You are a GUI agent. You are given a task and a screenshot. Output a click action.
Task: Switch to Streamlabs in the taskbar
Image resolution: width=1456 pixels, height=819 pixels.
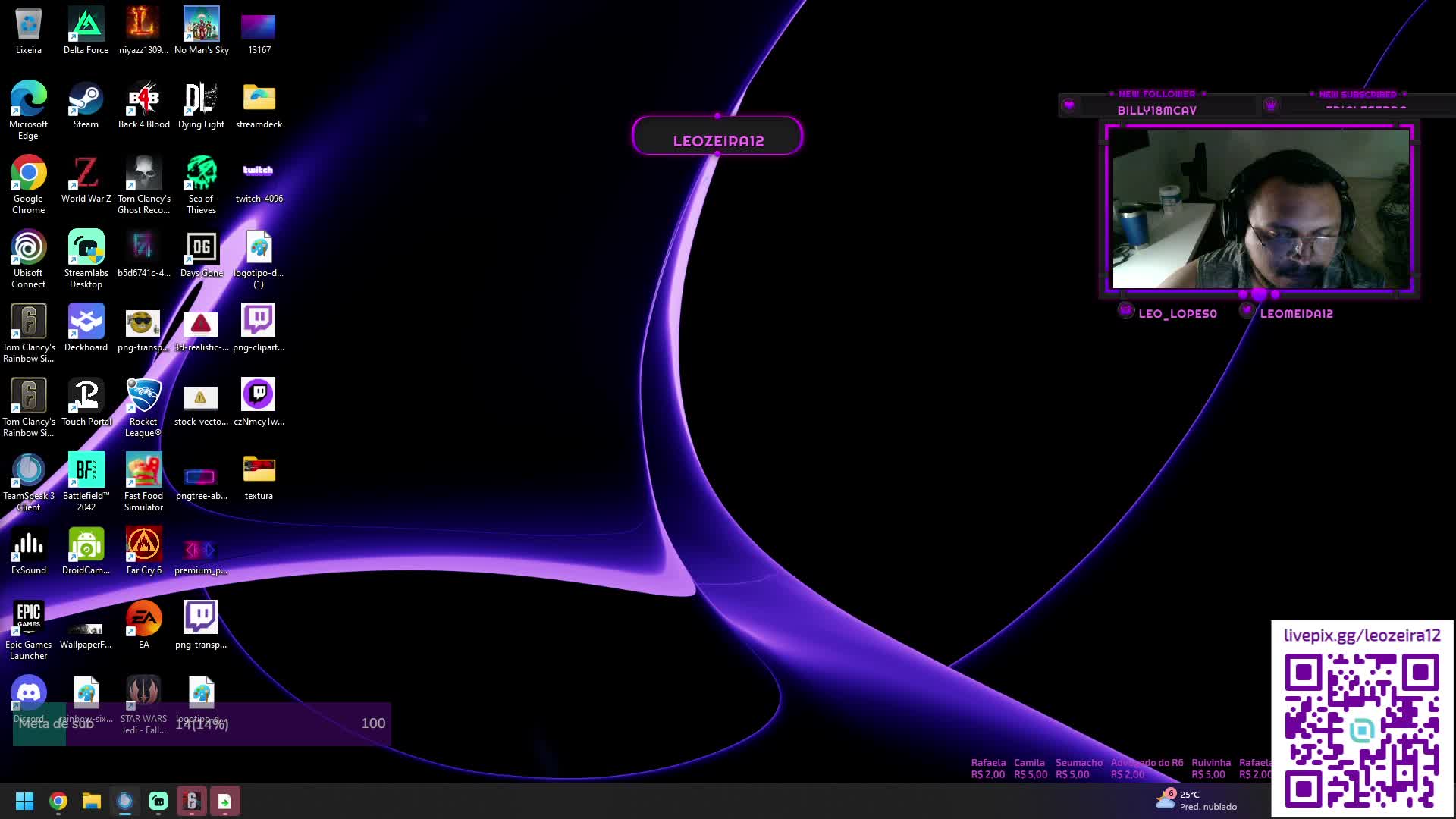click(x=158, y=801)
